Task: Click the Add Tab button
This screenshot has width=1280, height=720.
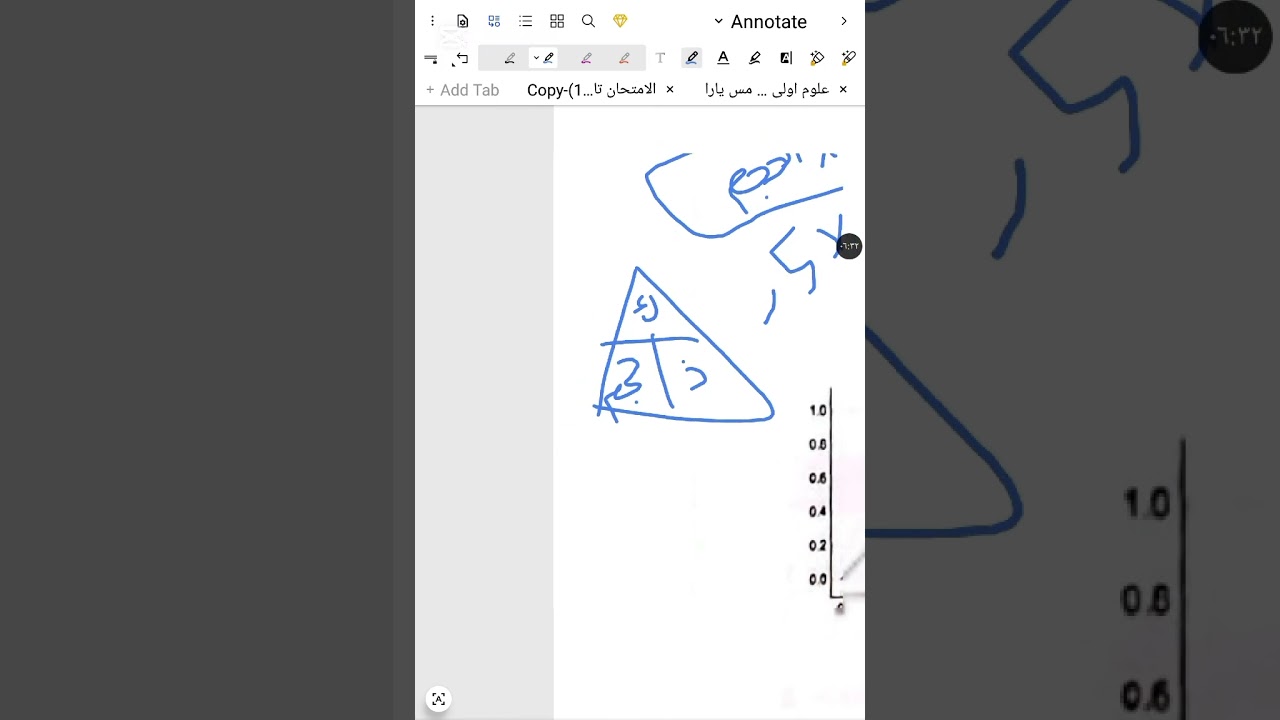Action: coord(462,90)
